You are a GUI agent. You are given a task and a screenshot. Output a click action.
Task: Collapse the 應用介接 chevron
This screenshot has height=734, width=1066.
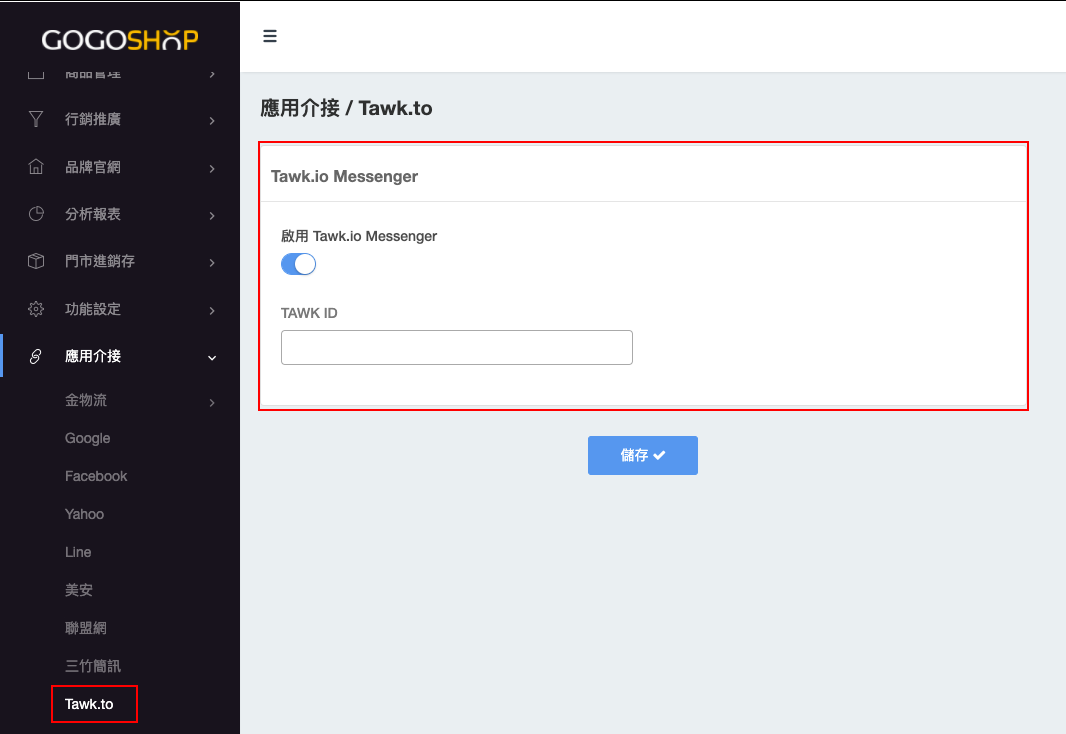pyautogui.click(x=212, y=358)
